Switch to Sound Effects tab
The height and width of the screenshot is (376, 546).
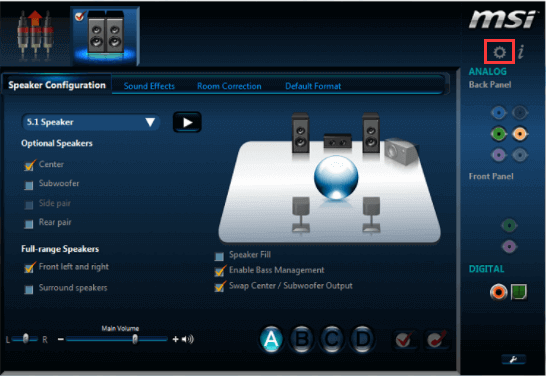pyautogui.click(x=149, y=86)
